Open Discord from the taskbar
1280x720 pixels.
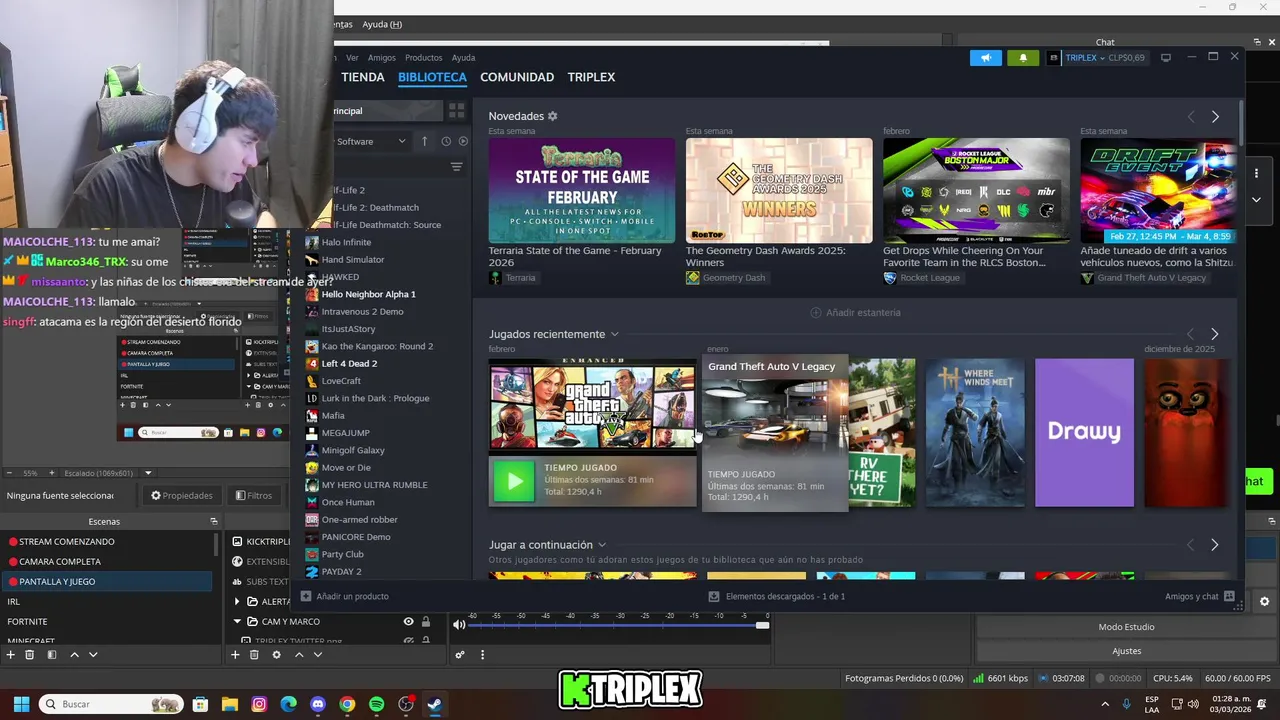[318, 704]
